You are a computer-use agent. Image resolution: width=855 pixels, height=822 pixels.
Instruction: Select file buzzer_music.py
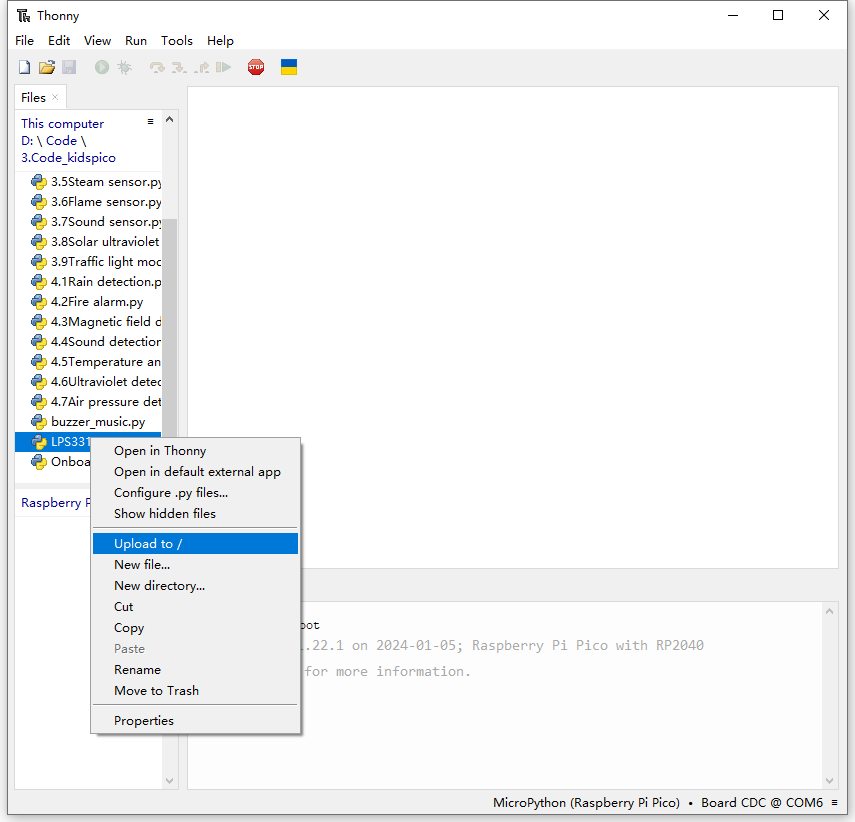(x=88, y=422)
